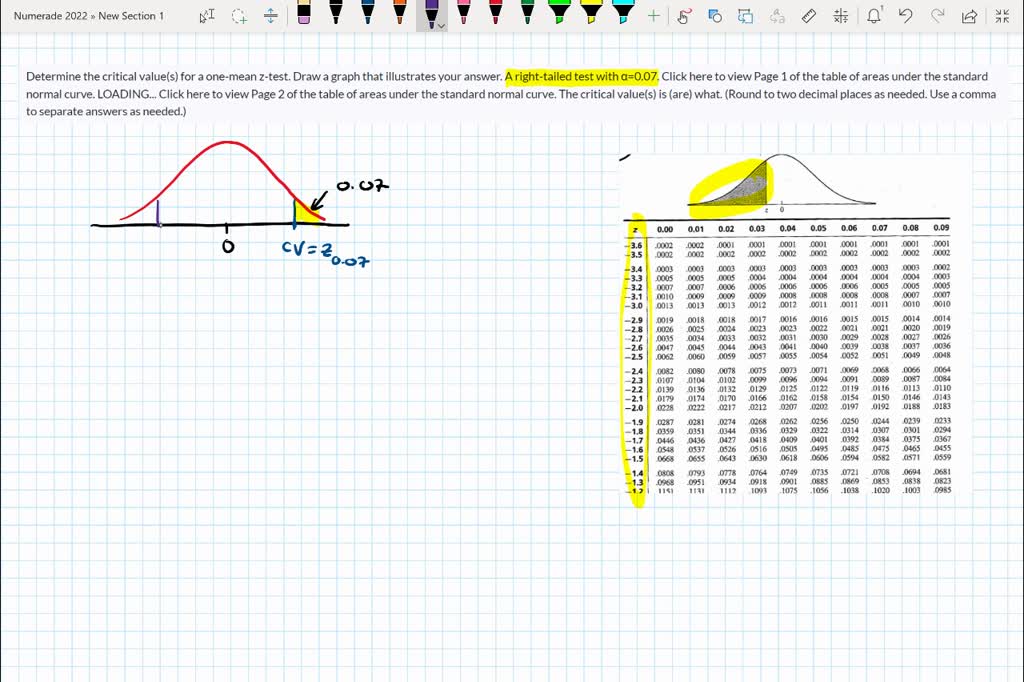This screenshot has width=1024, height=682.
Task: Activate the cursor selection tool
Action: pyautogui.click(x=207, y=15)
